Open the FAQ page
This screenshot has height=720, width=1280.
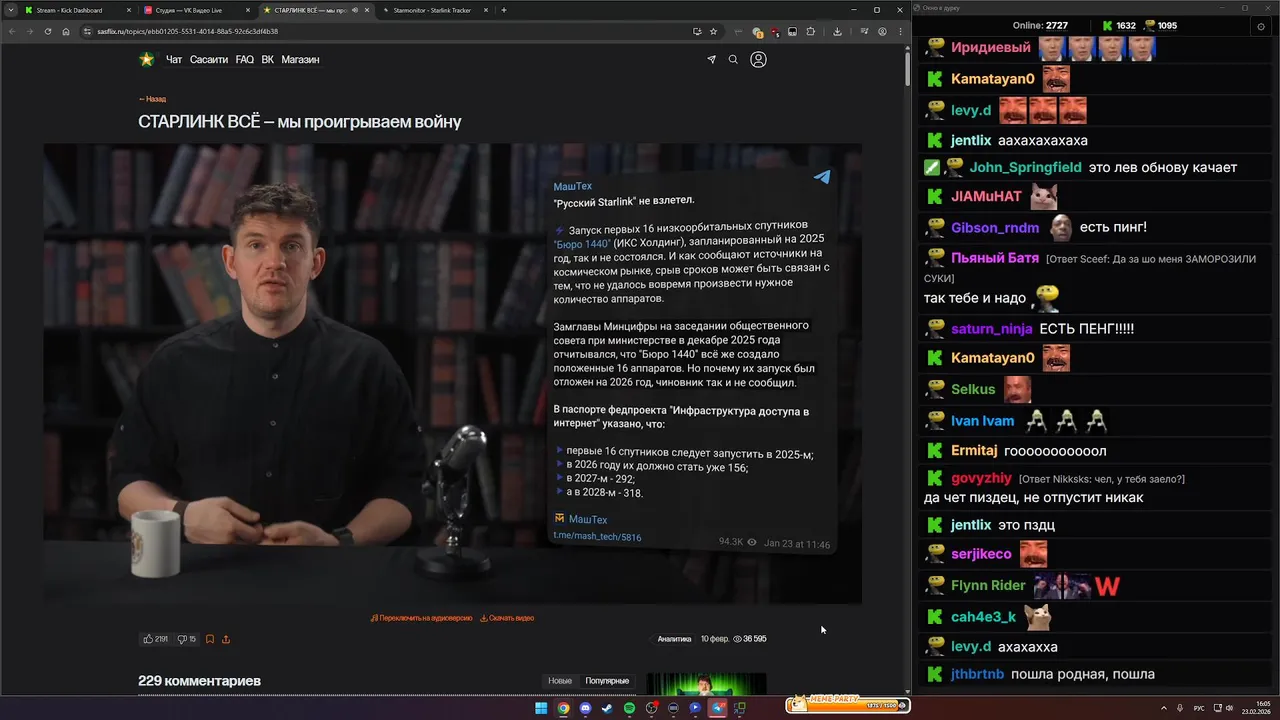click(245, 60)
